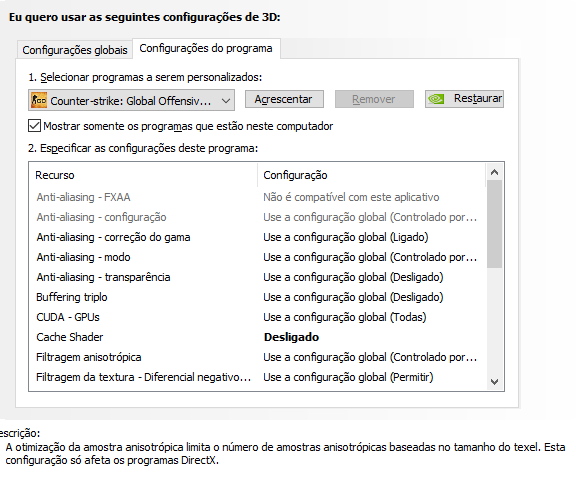This screenshot has height=481, width=576.
Task: Click the scroll down arrow in the settings list
Action: [x=494, y=382]
